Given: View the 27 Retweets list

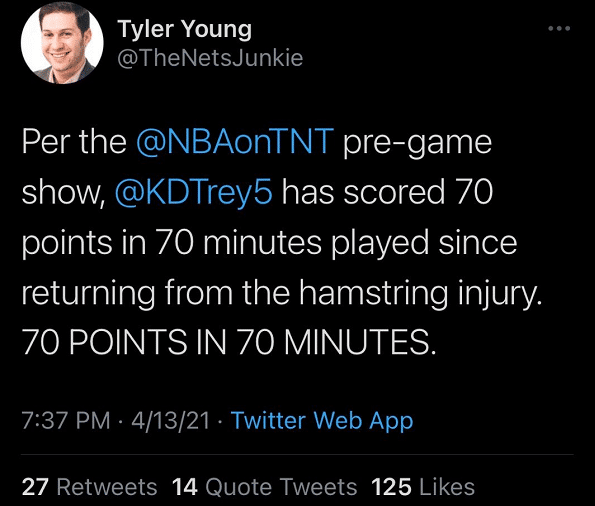Looking at the screenshot, I should 89,487.
